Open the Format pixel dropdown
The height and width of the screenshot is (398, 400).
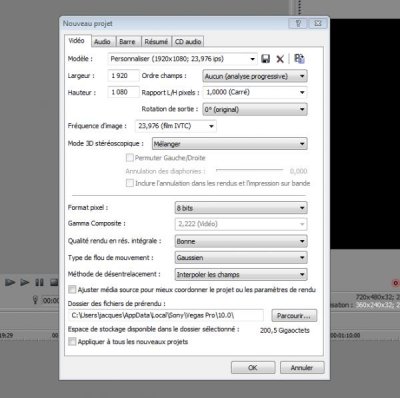[241, 208]
